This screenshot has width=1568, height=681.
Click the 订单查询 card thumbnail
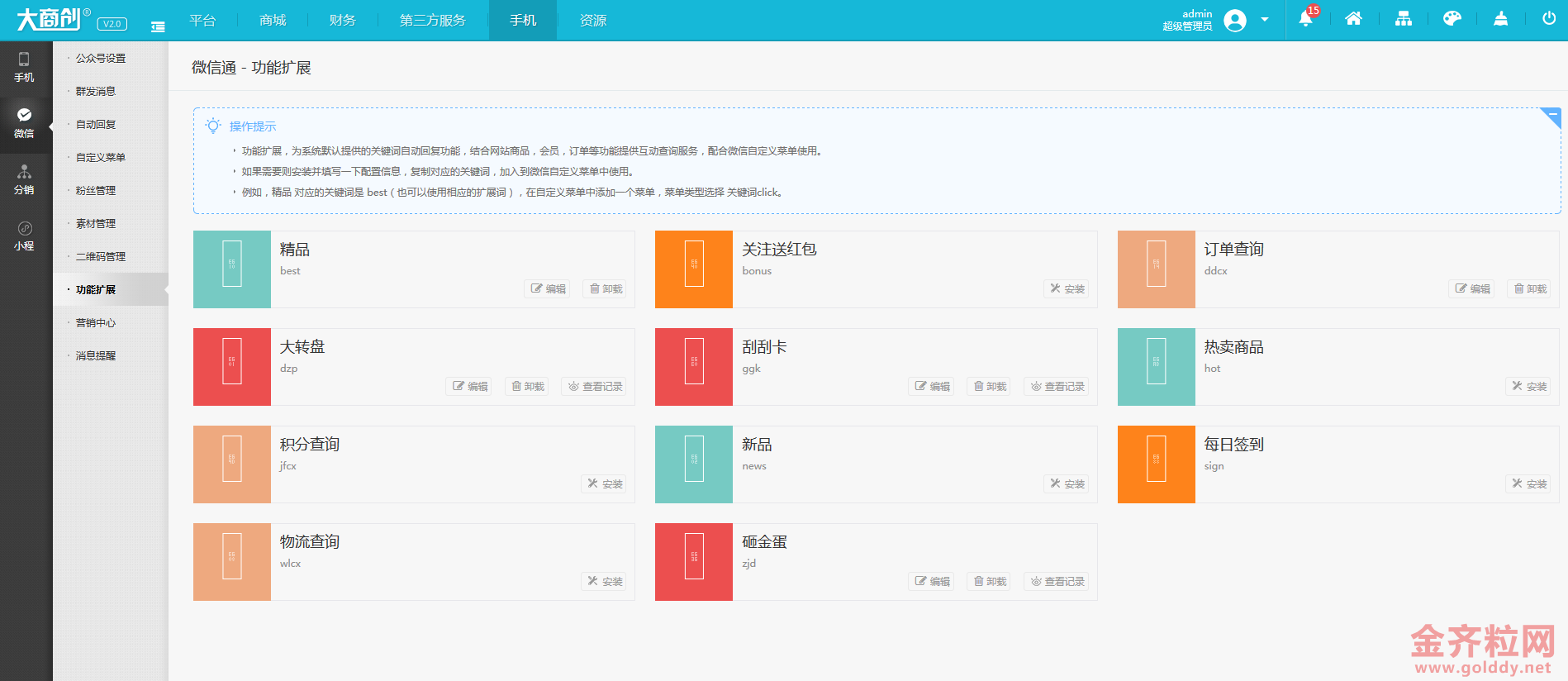pos(1157,269)
